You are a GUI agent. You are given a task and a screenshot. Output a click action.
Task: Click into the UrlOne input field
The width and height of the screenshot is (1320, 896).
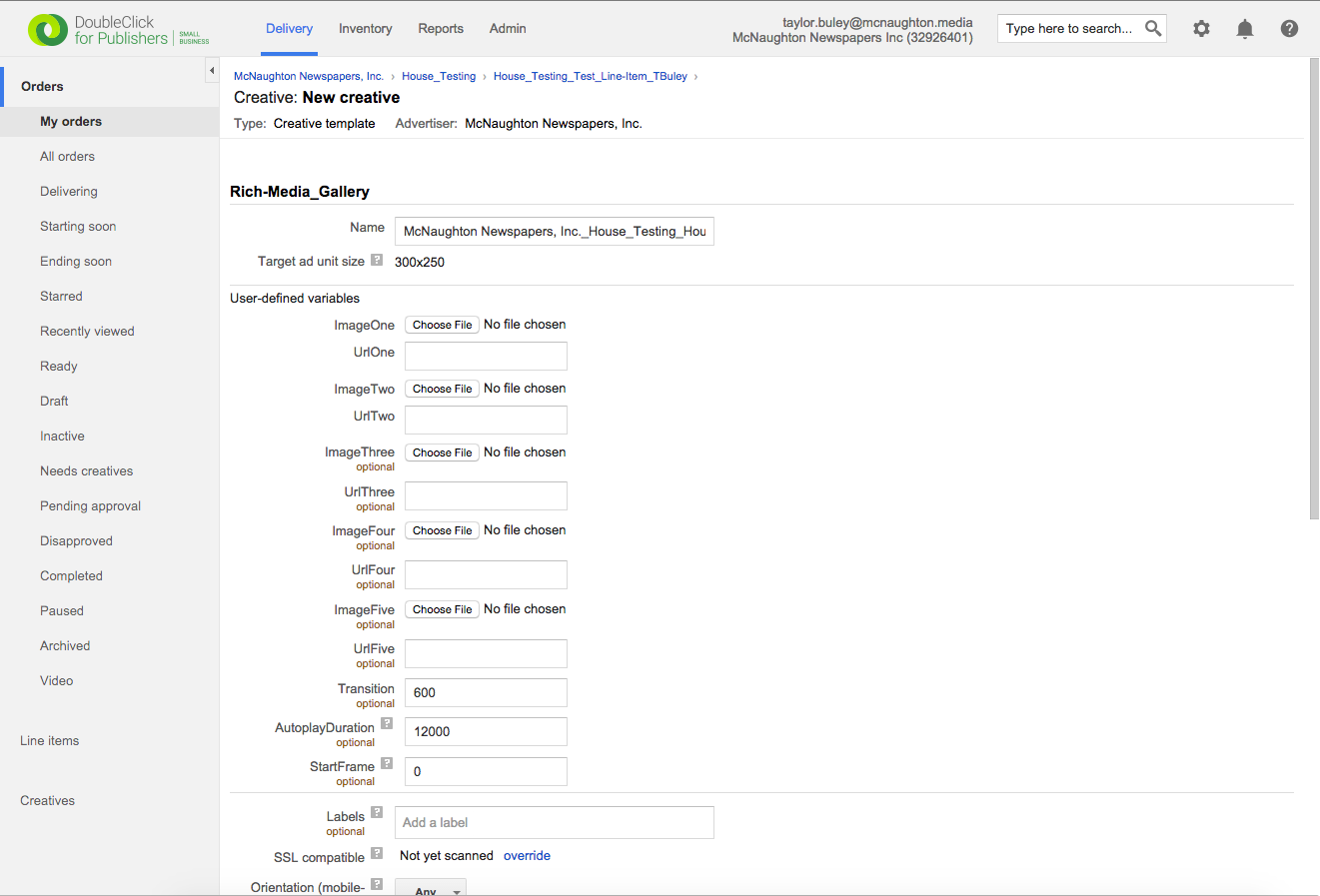pyautogui.click(x=486, y=356)
